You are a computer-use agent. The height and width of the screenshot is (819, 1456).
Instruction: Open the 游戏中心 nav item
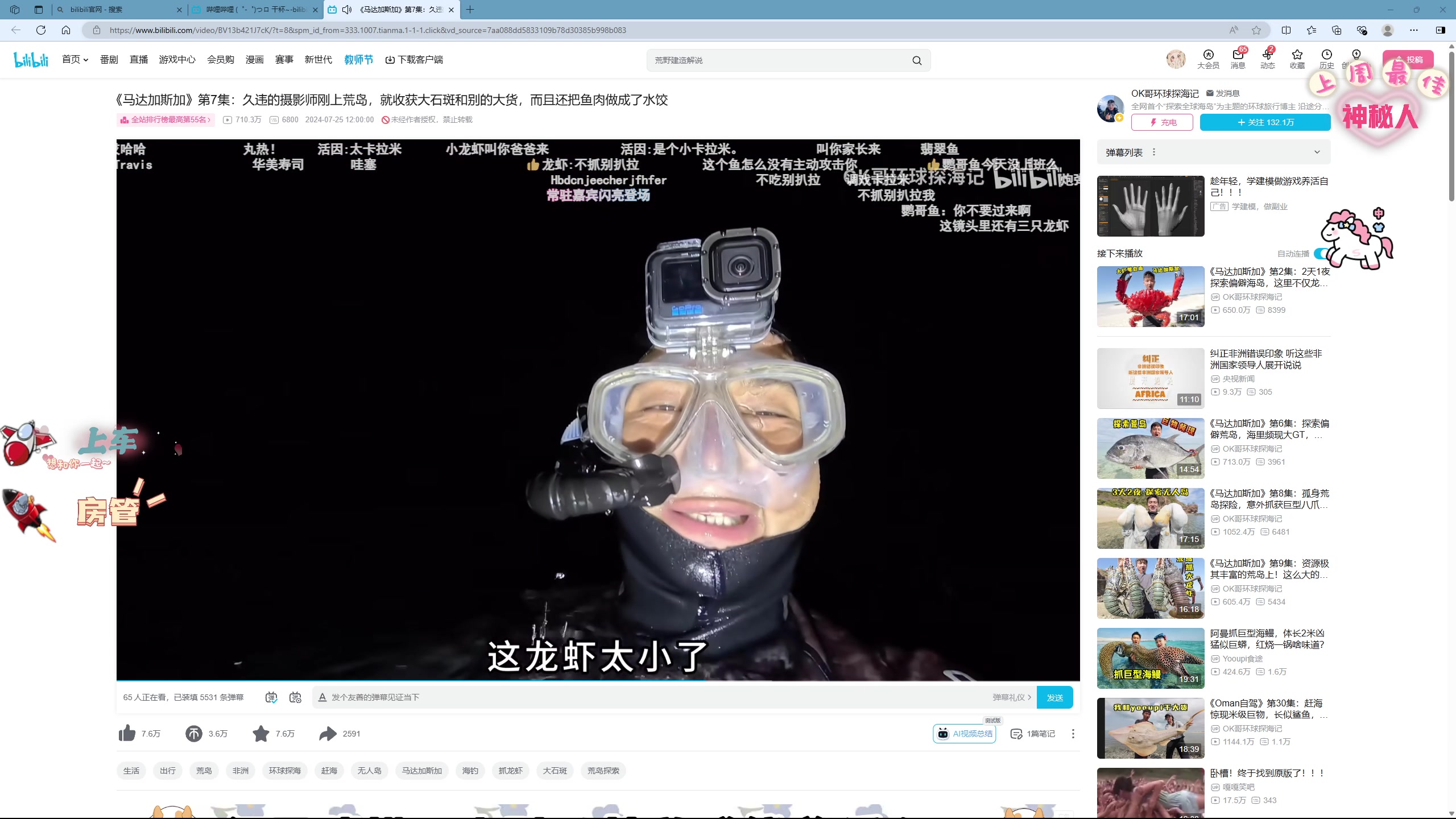point(177,60)
